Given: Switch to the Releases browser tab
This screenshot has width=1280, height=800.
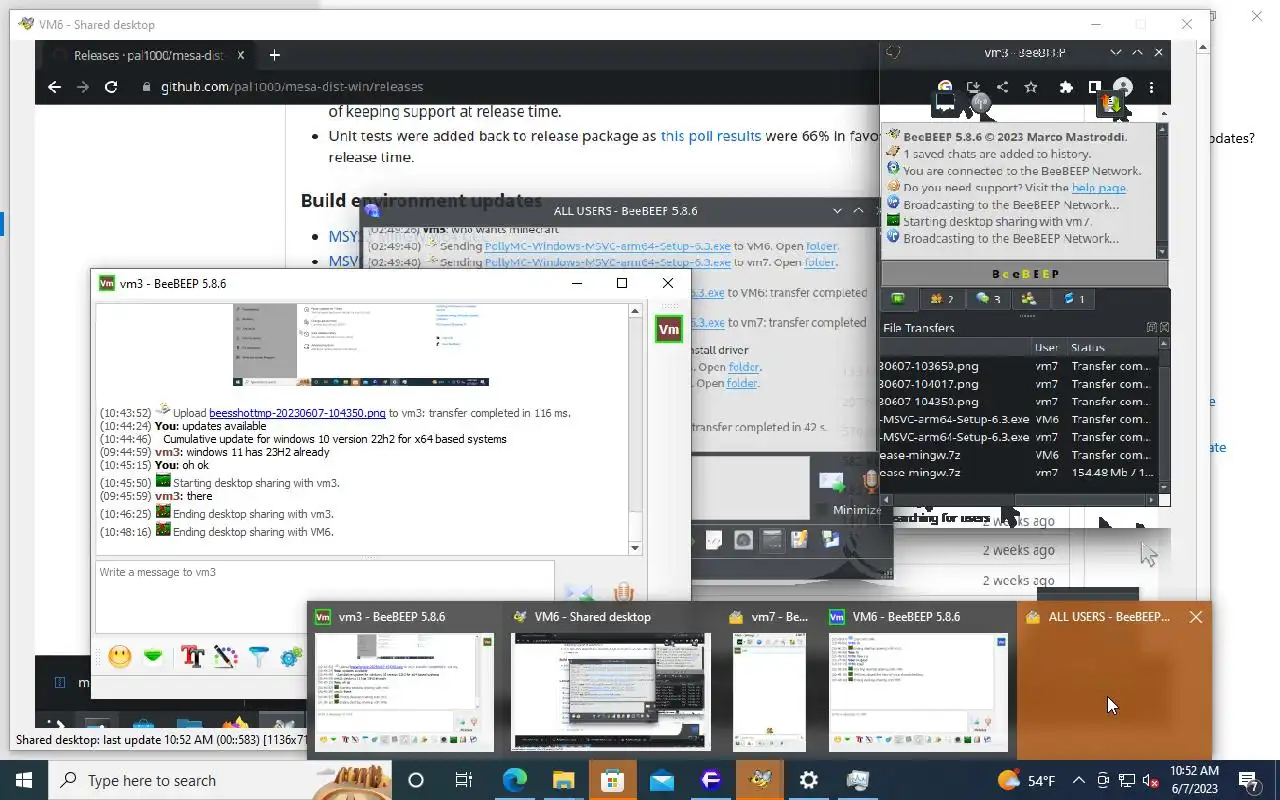Looking at the screenshot, I should tap(146, 55).
